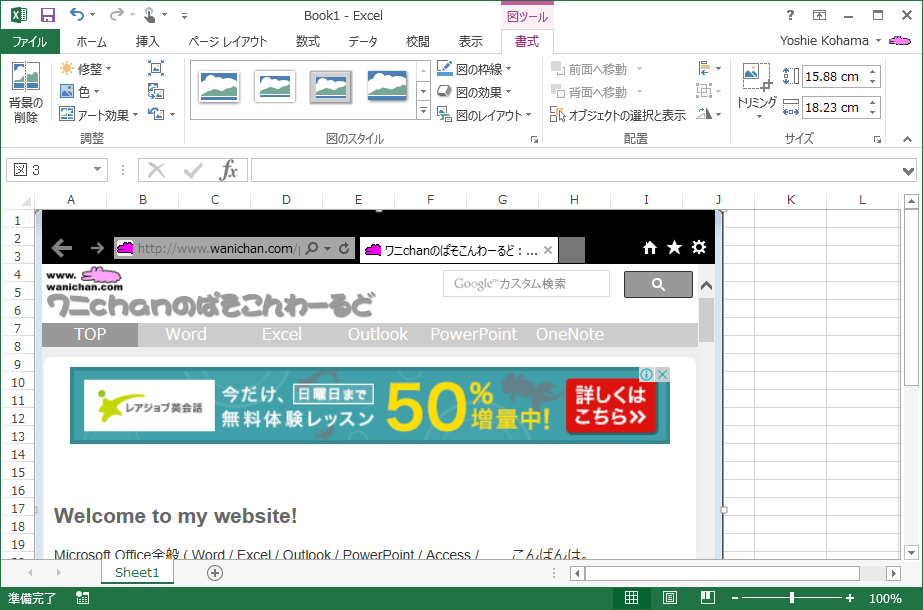Apply the first picture style thumbnail
The image size is (923, 610).
[x=219, y=87]
